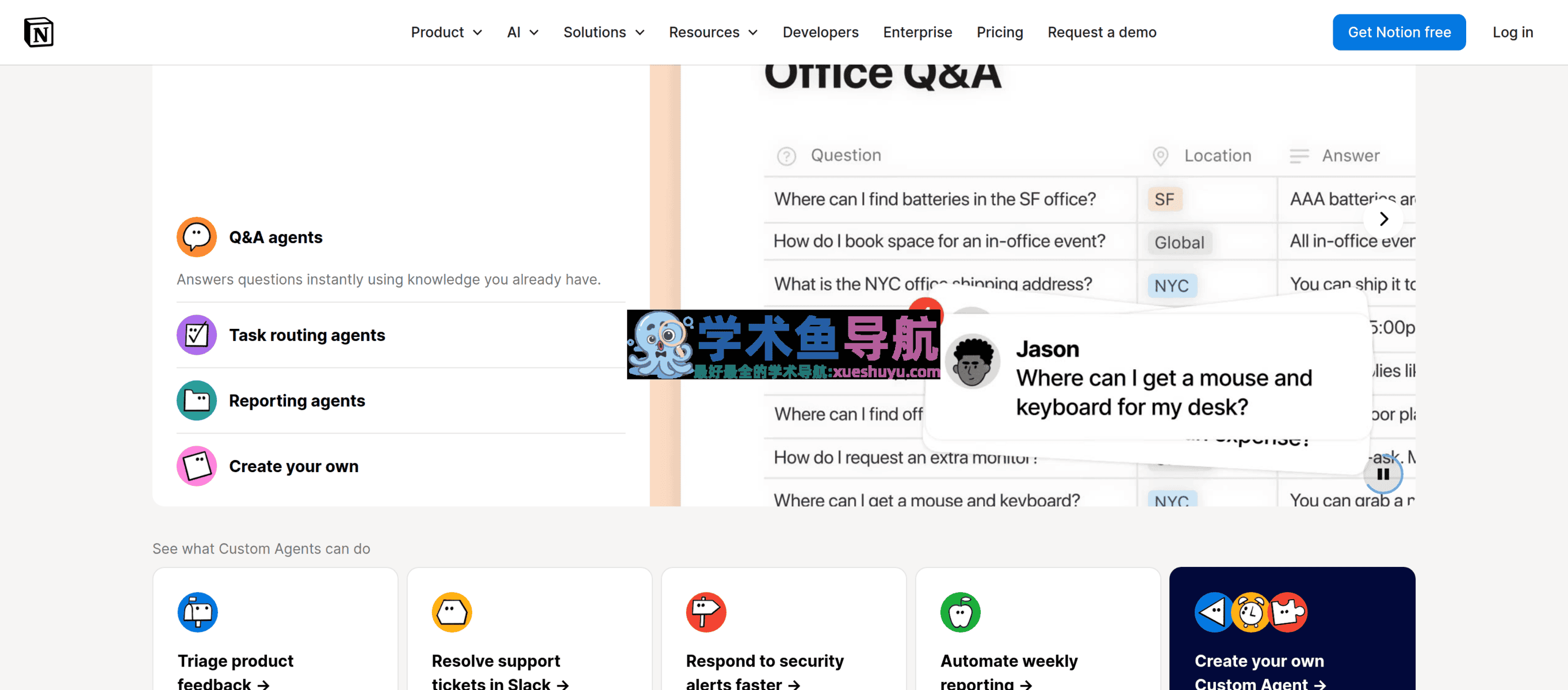The height and width of the screenshot is (690, 1568).
Task: Click Jason's avatar in the chat bubble
Action: point(972,362)
